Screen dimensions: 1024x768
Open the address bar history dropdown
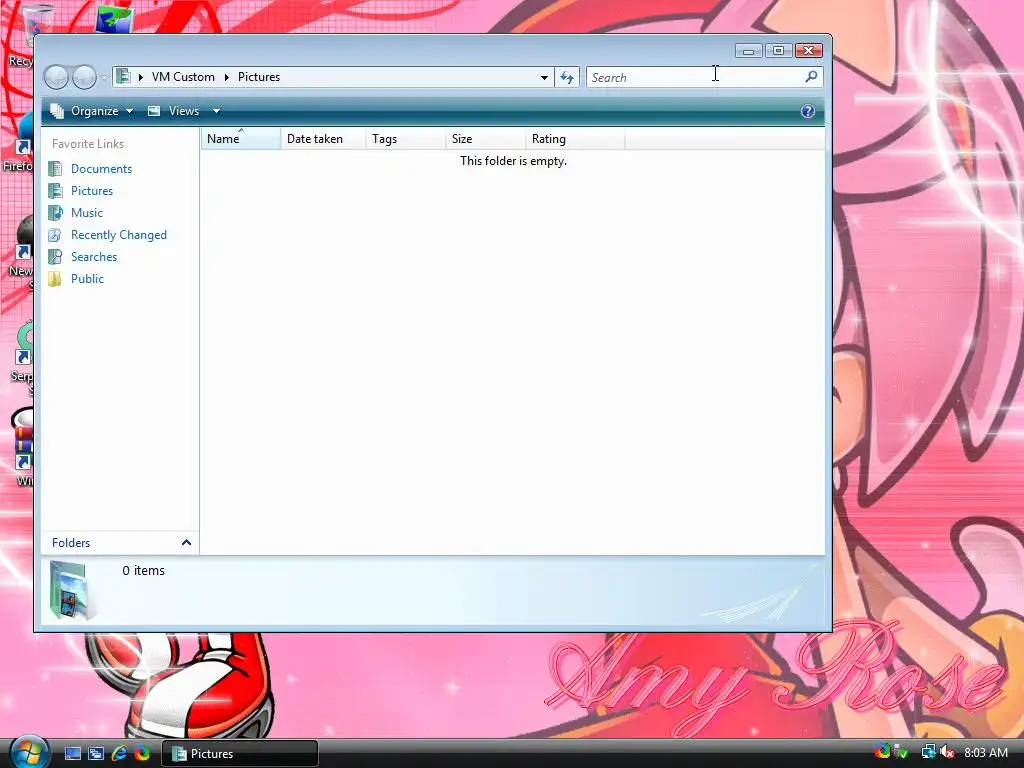coord(544,77)
